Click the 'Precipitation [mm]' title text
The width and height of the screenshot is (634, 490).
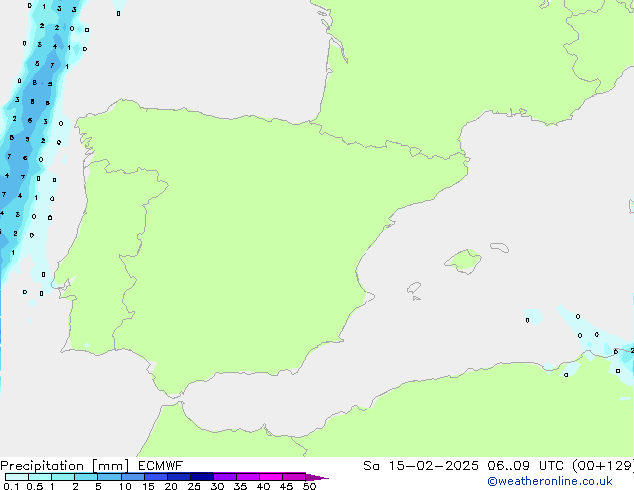[x=65, y=466]
